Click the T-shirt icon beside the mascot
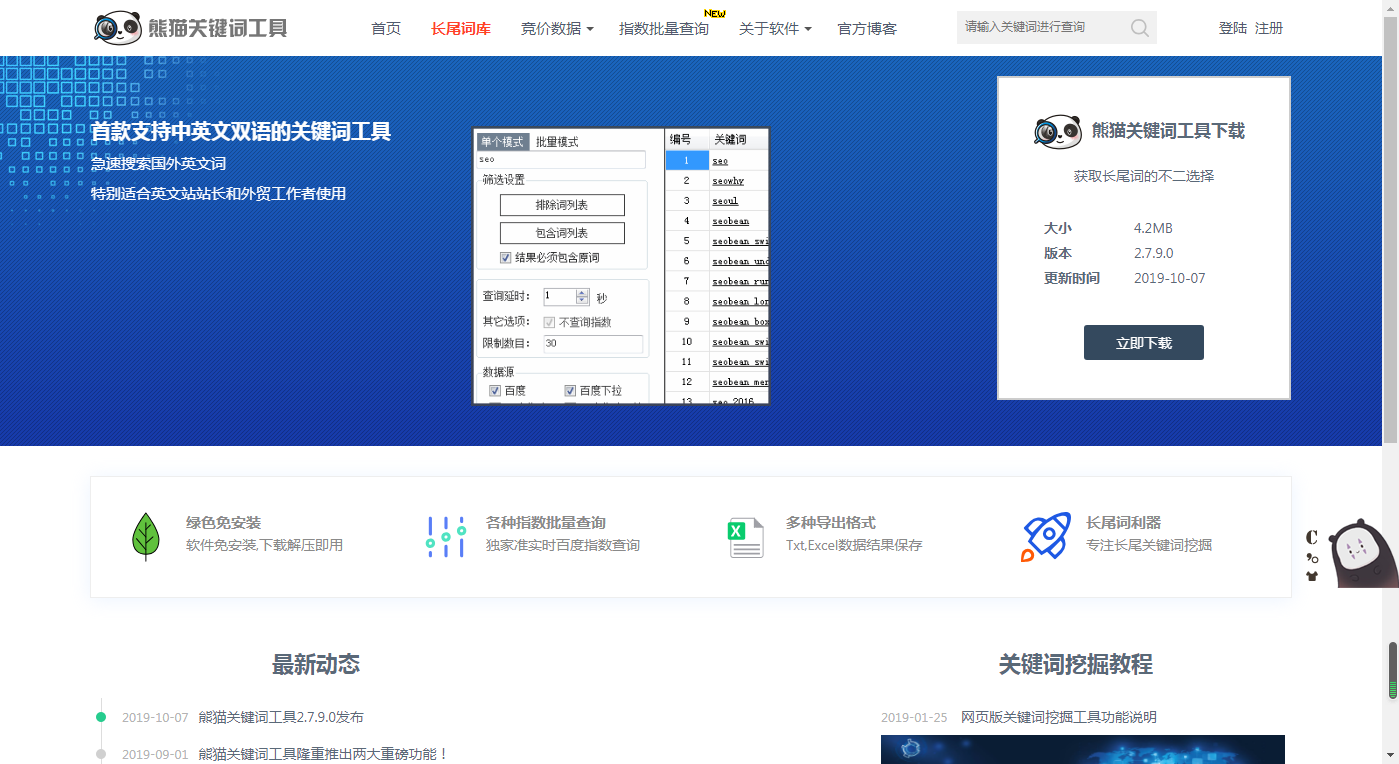 (1312, 576)
